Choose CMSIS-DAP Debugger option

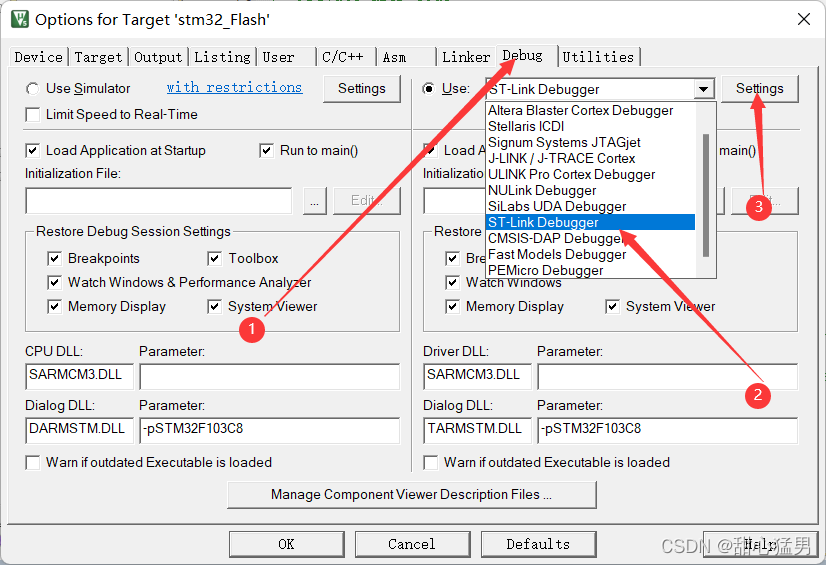[x=590, y=239]
